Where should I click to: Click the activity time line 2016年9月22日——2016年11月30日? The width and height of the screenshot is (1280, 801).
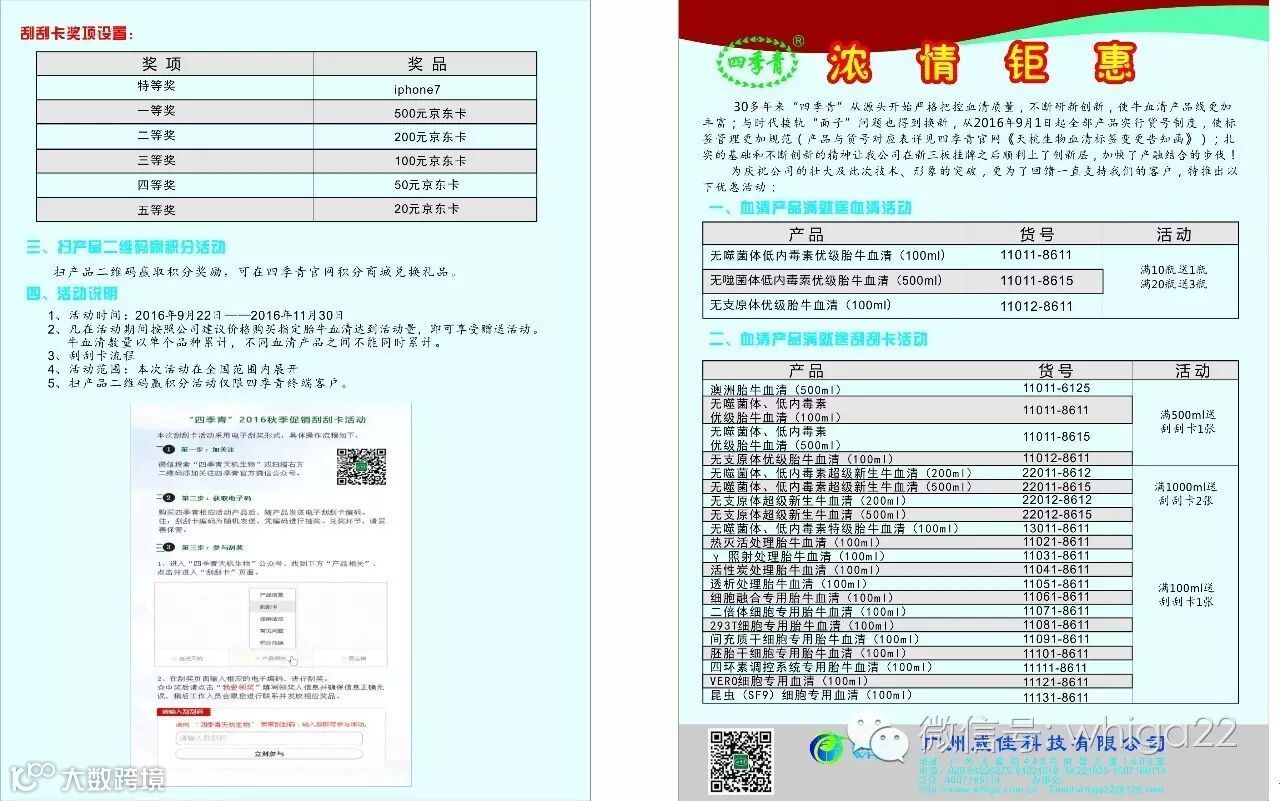point(197,316)
